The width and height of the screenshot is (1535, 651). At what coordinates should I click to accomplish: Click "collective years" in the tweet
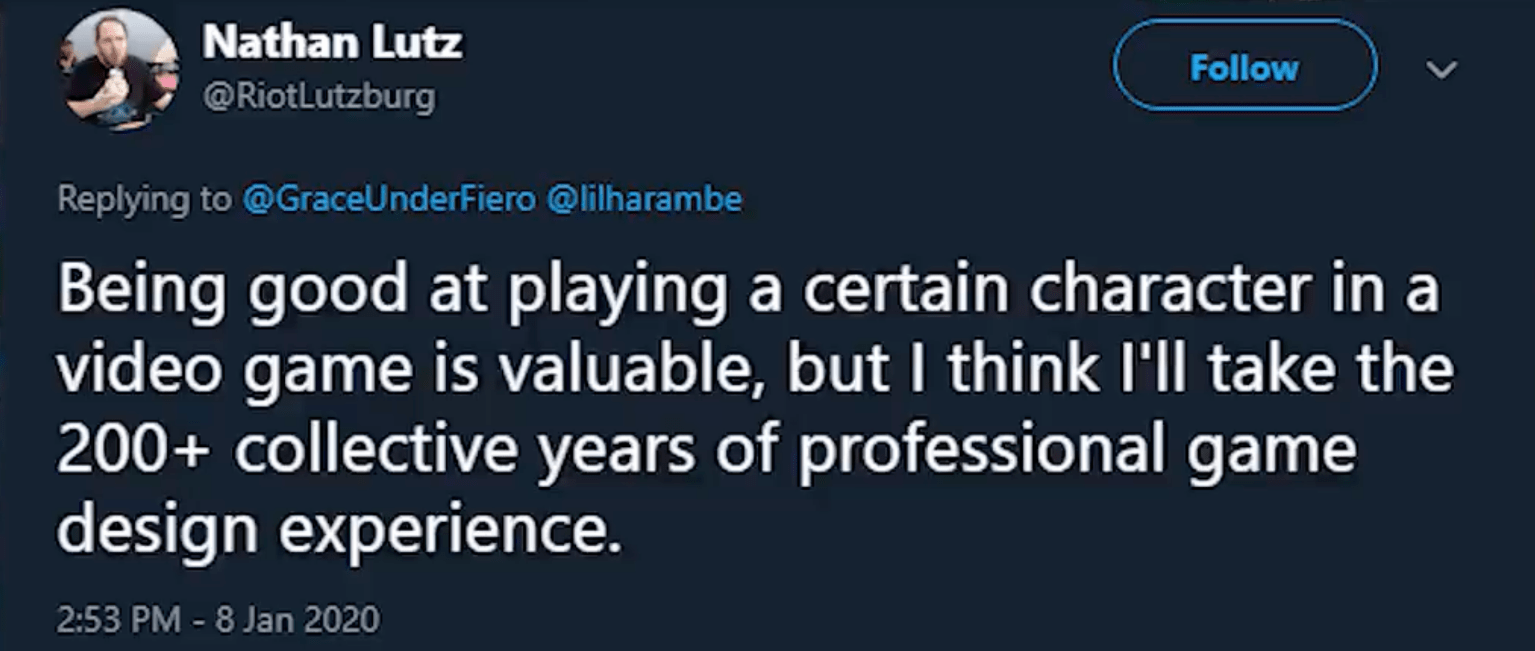pos(459,452)
